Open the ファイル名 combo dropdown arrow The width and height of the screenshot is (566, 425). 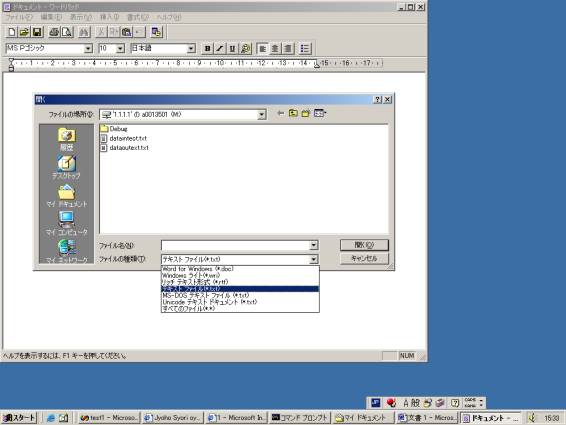pos(314,246)
